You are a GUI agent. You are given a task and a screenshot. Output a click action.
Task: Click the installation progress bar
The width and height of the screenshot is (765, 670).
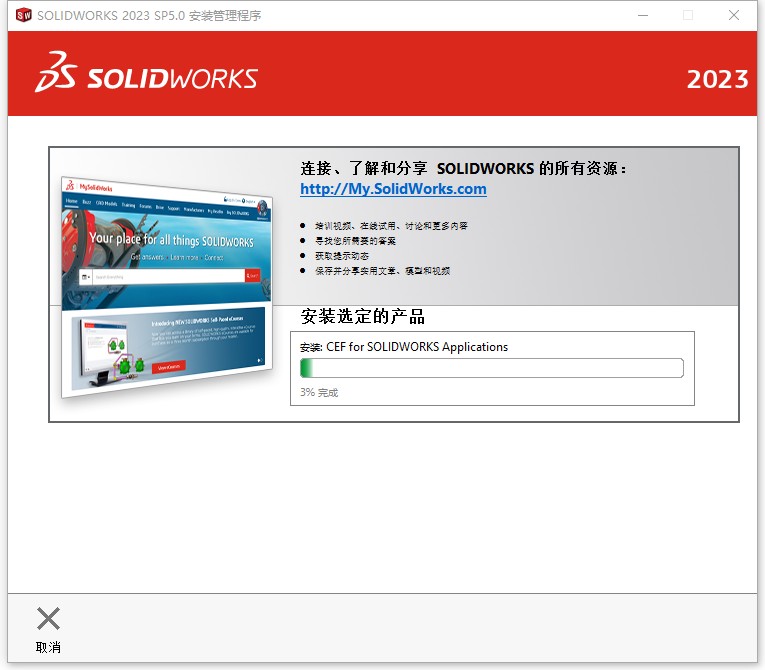492,368
